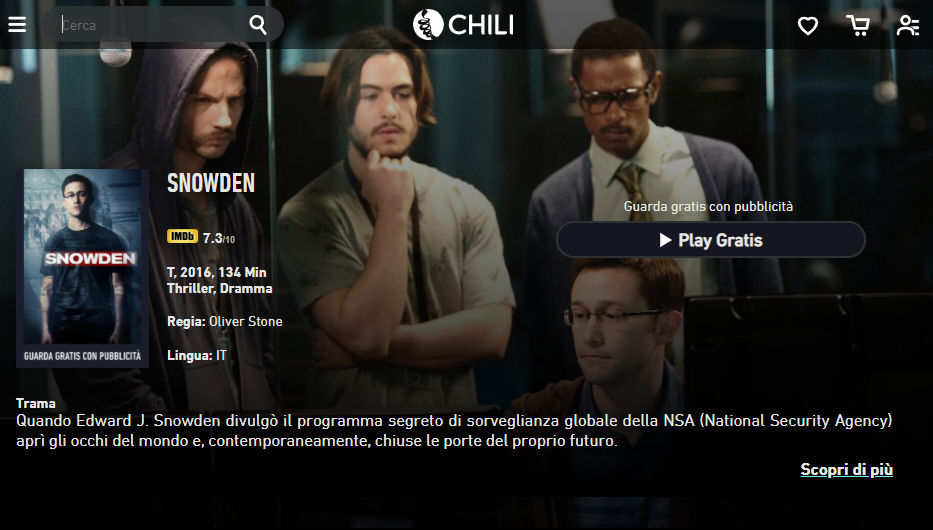Click the SNOWDEN movie title
The height and width of the screenshot is (530, 933).
click(211, 183)
